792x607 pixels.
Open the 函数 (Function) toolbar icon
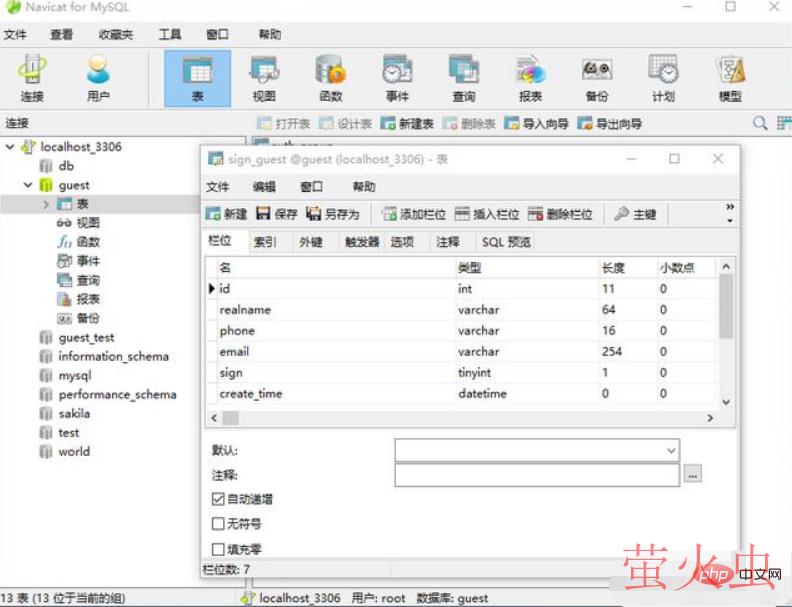[330, 78]
